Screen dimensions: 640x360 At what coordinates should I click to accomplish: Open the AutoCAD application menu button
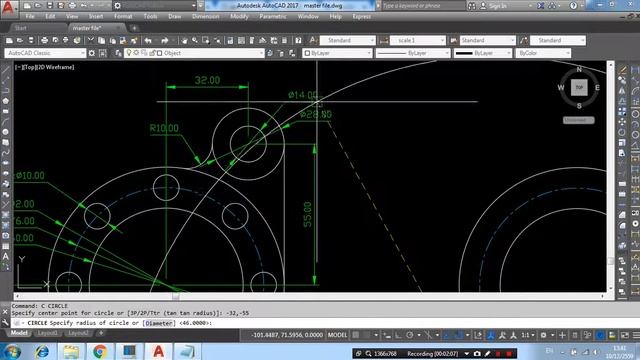(8, 7)
